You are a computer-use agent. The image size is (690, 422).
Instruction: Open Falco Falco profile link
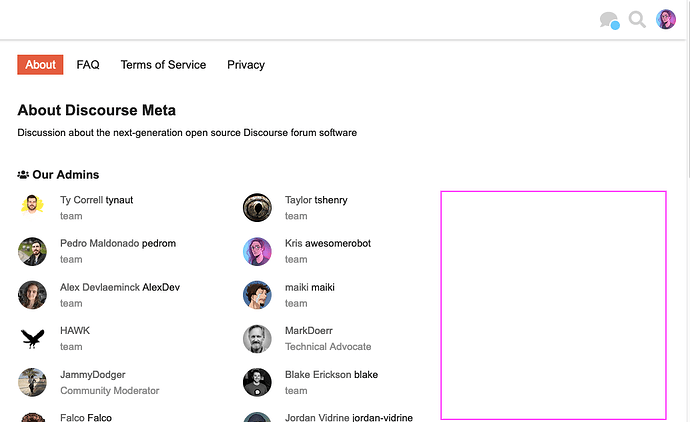(86, 417)
